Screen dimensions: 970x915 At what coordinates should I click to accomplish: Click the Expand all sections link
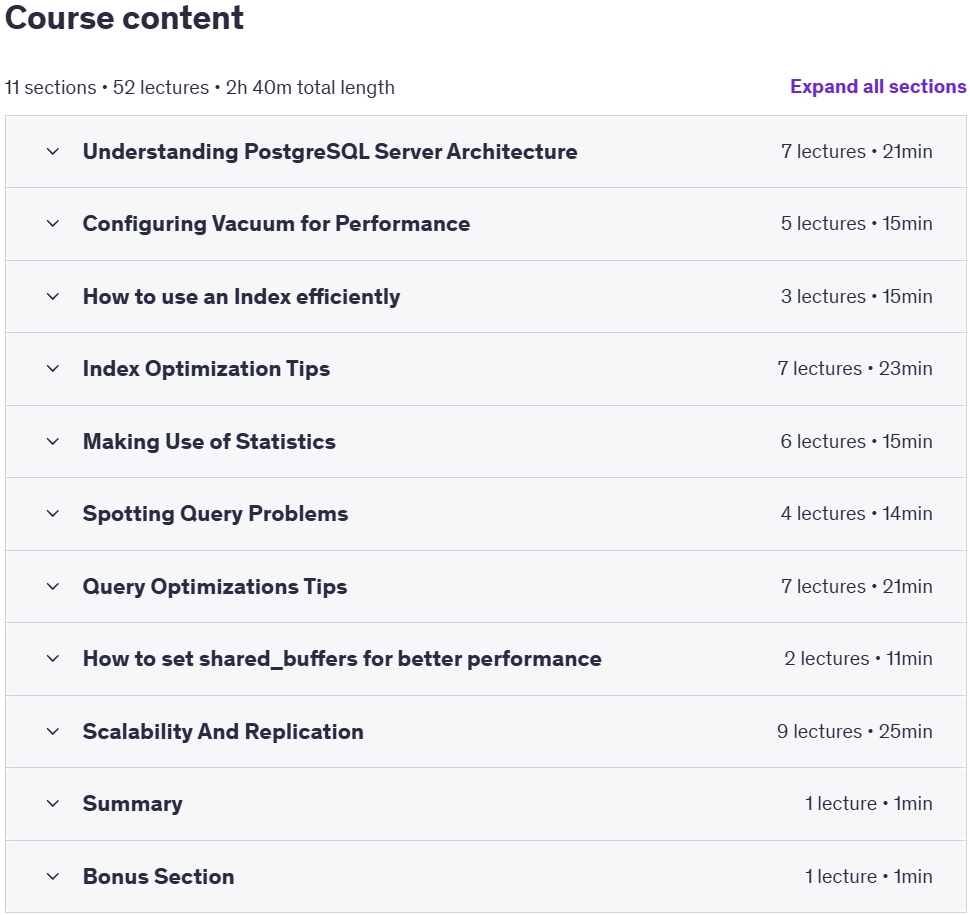[878, 87]
